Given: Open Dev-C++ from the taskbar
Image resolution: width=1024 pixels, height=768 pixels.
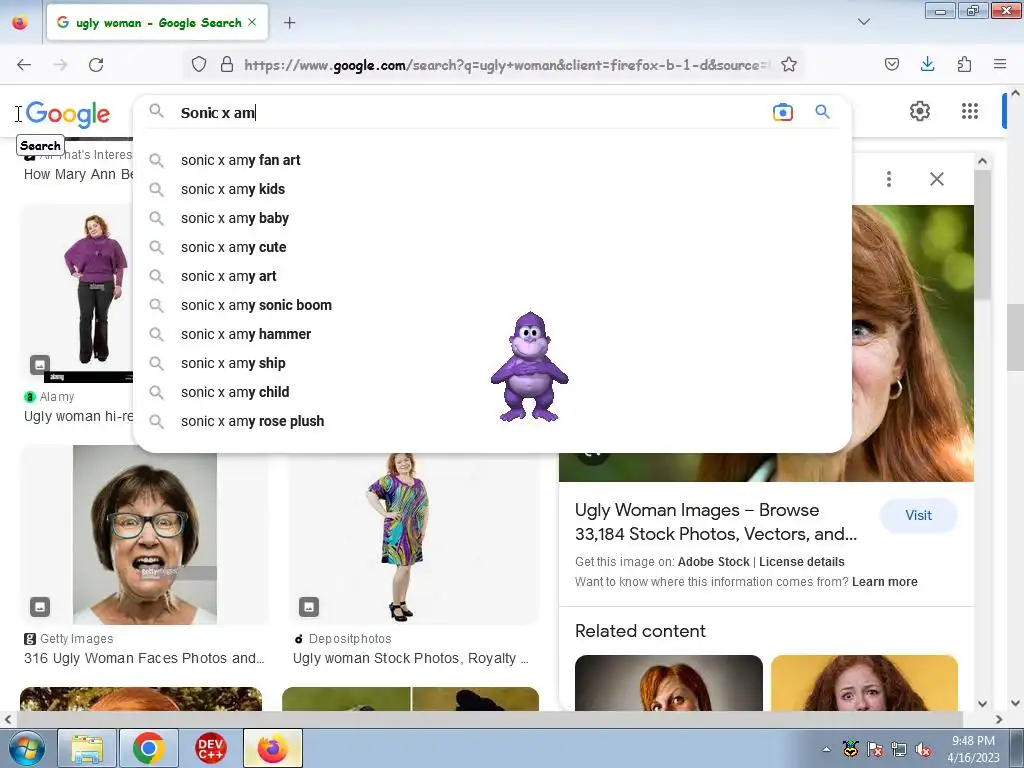Looking at the screenshot, I should point(211,748).
